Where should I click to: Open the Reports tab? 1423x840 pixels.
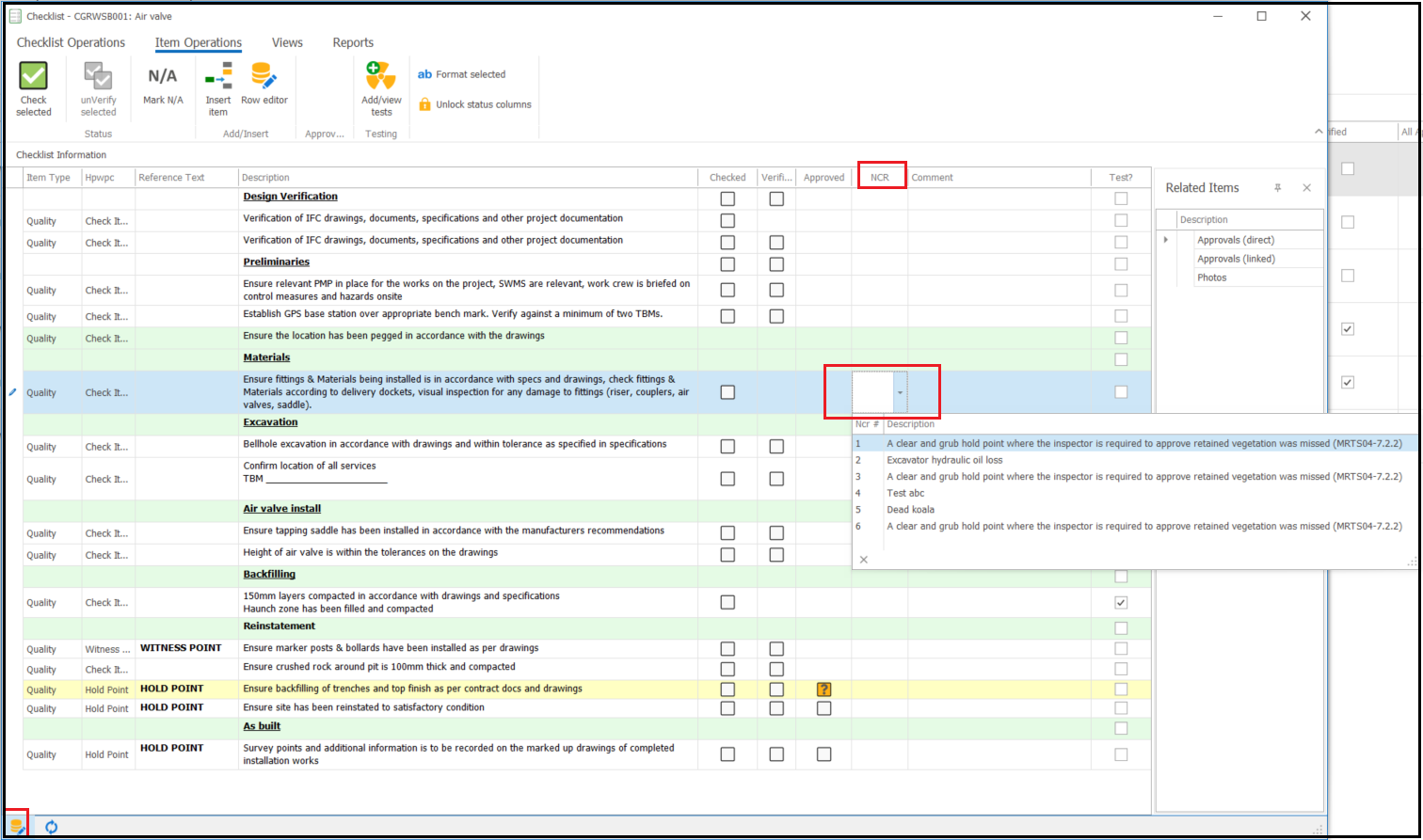pyautogui.click(x=353, y=42)
